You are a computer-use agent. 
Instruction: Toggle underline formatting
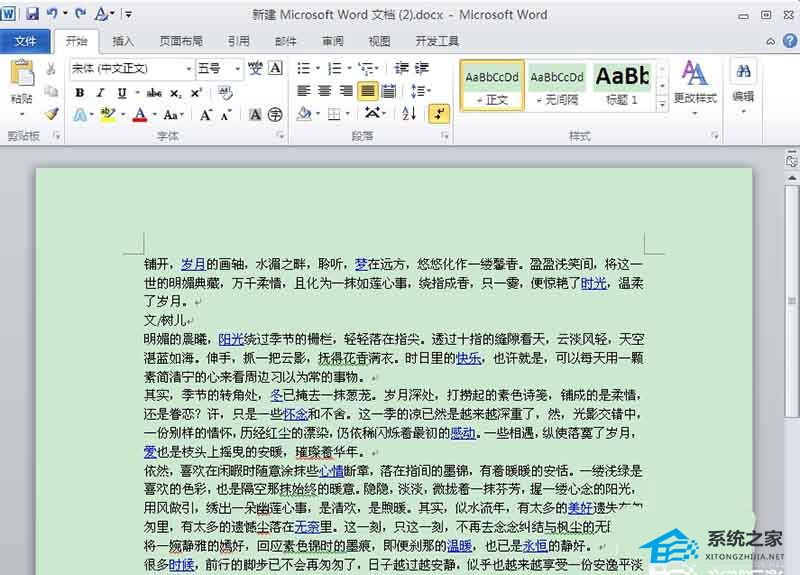(x=121, y=93)
